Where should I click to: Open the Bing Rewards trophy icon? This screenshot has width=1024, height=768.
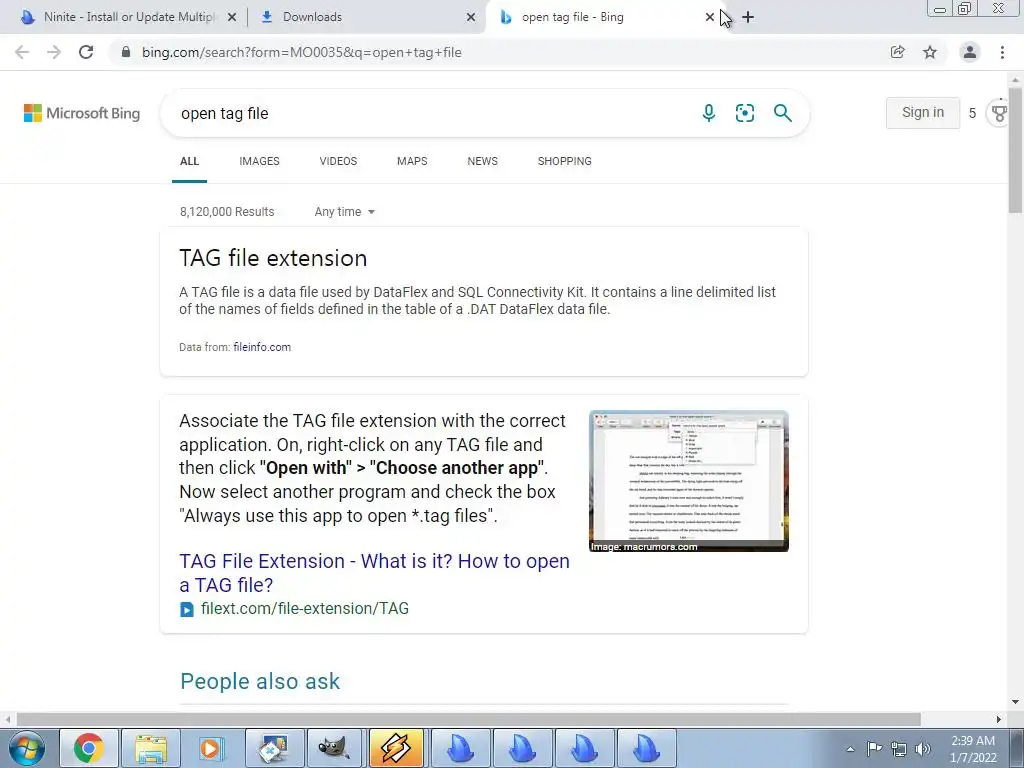[999, 113]
